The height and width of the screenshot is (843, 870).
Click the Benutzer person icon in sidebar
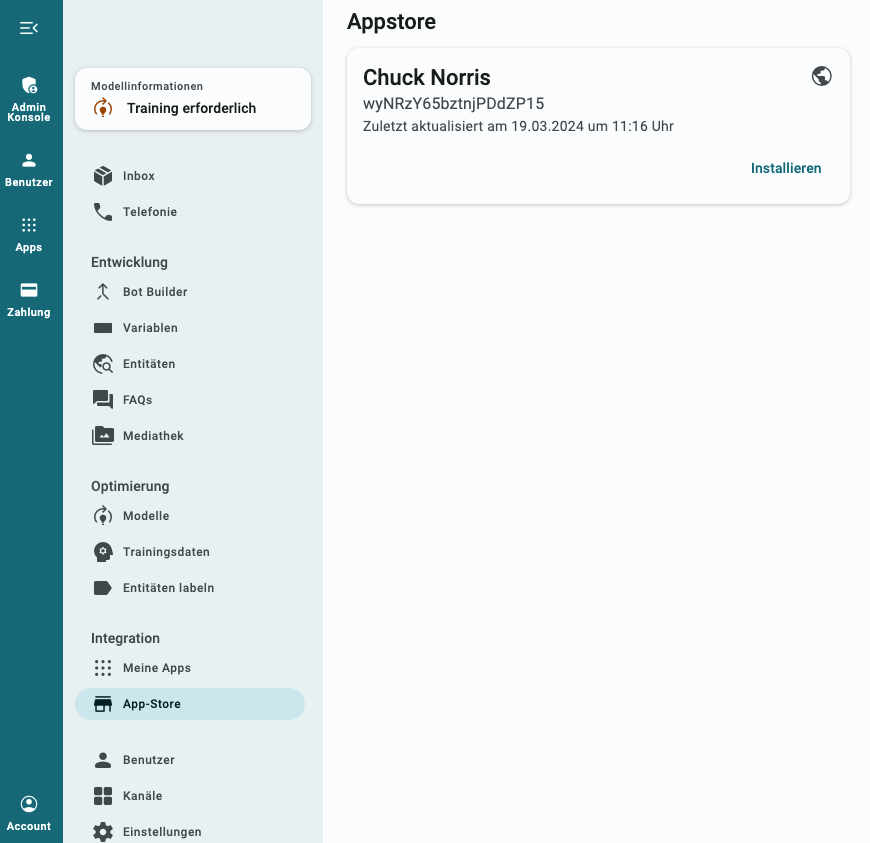pos(103,760)
